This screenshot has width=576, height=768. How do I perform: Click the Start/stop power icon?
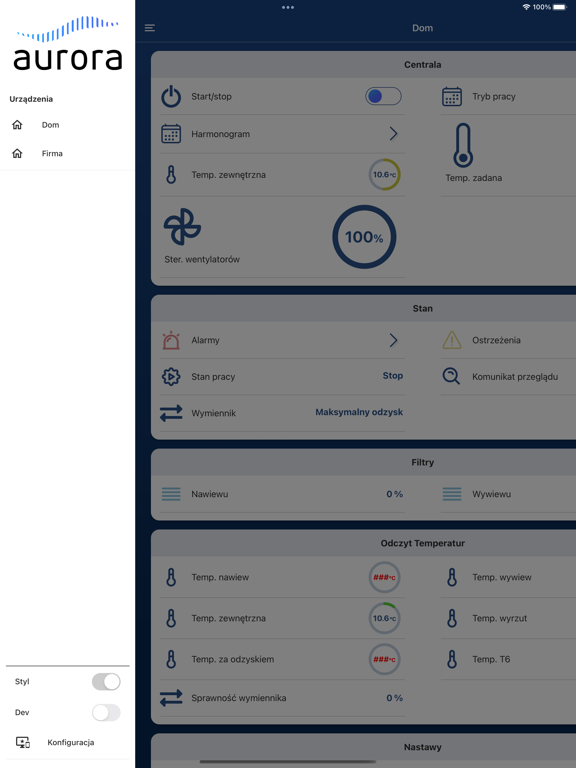coord(171,96)
